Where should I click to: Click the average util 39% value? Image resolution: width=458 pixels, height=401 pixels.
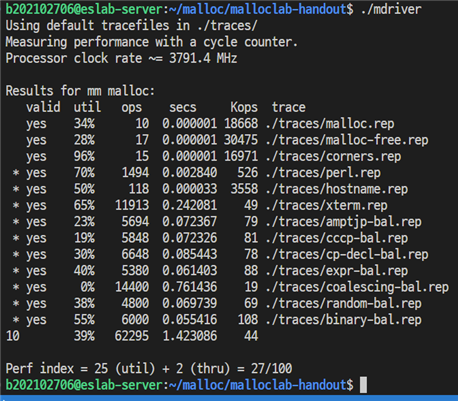point(84,336)
